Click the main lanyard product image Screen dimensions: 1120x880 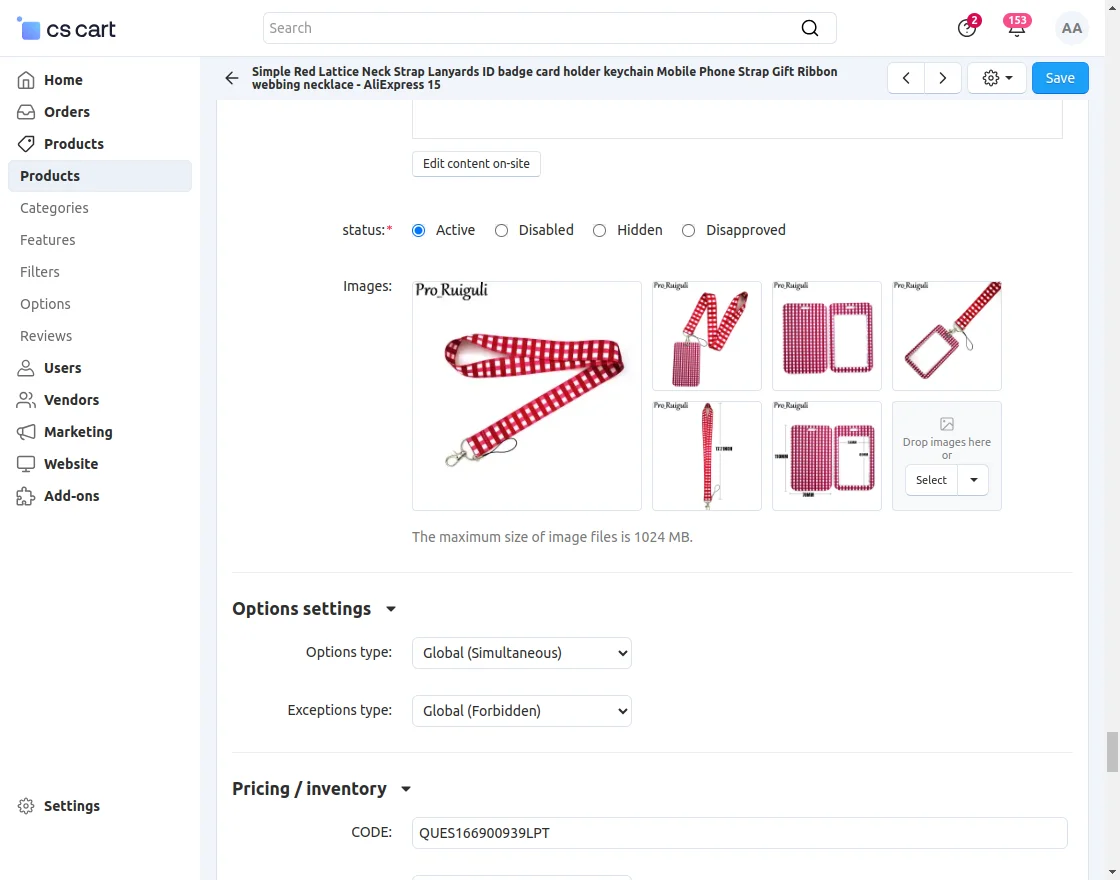click(x=527, y=396)
